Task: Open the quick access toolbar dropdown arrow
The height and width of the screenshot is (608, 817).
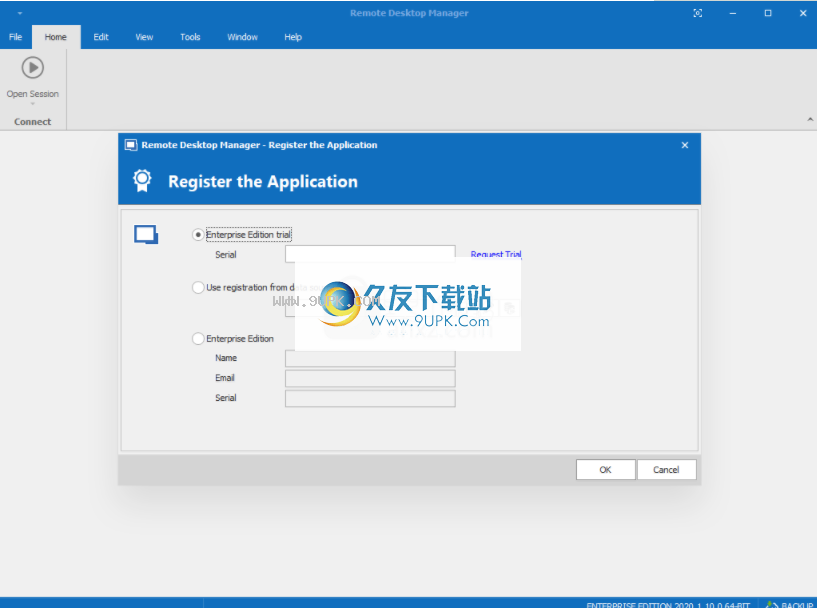Action: pyautogui.click(x=20, y=13)
